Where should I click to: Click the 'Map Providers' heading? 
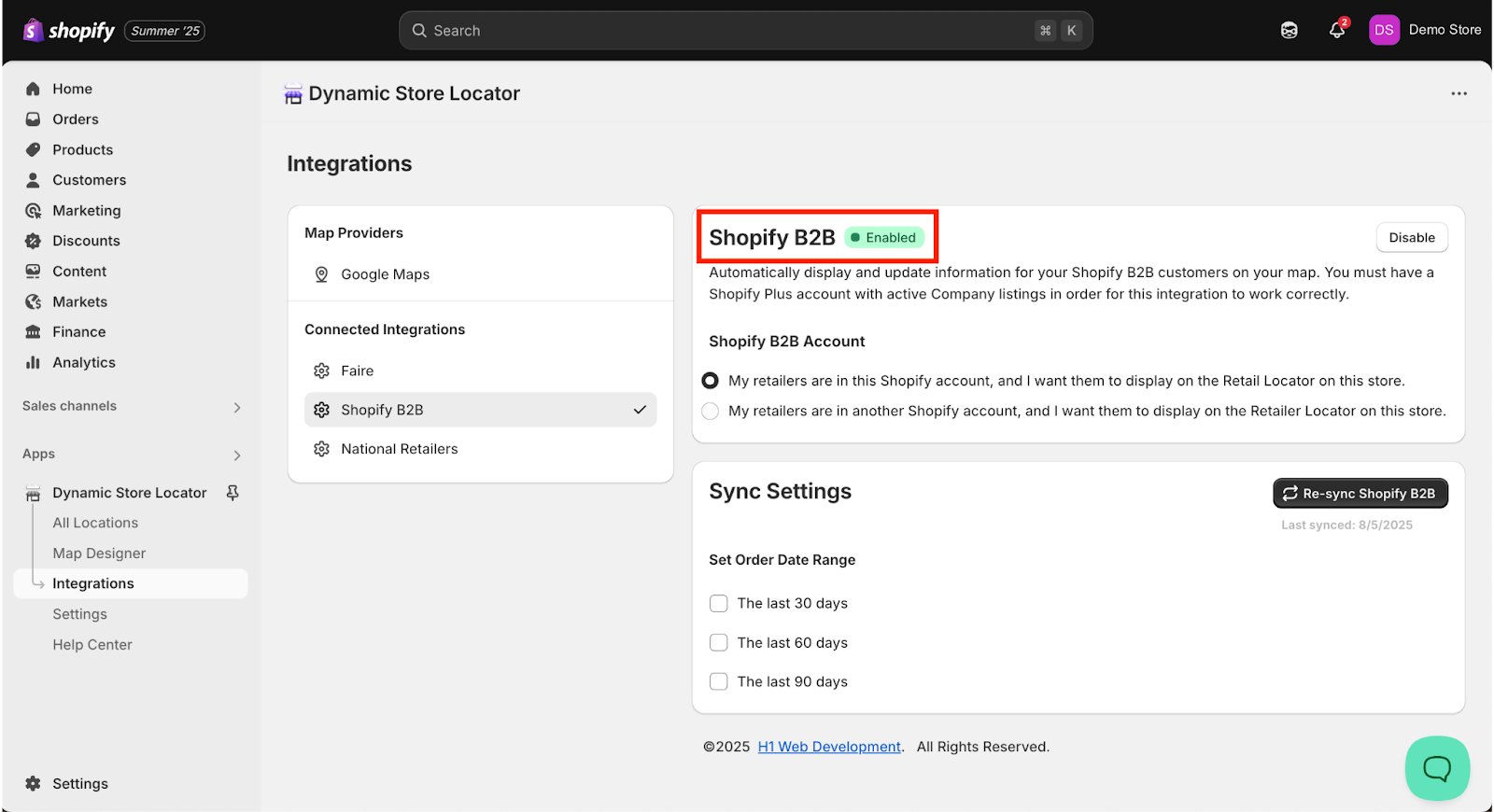point(354,233)
